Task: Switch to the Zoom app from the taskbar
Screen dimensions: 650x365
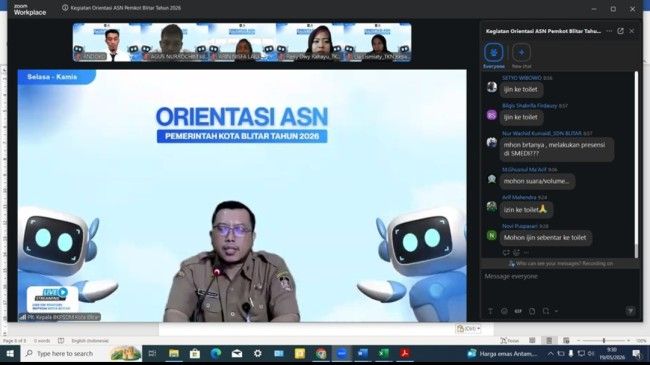Action: [x=342, y=354]
